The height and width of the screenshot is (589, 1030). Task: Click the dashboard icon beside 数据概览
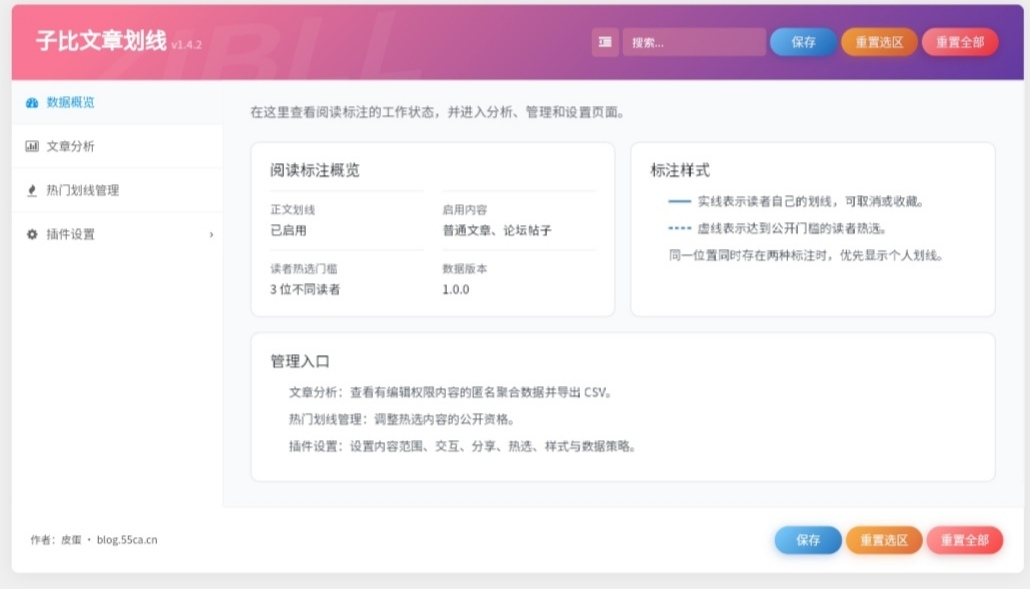[x=32, y=102]
